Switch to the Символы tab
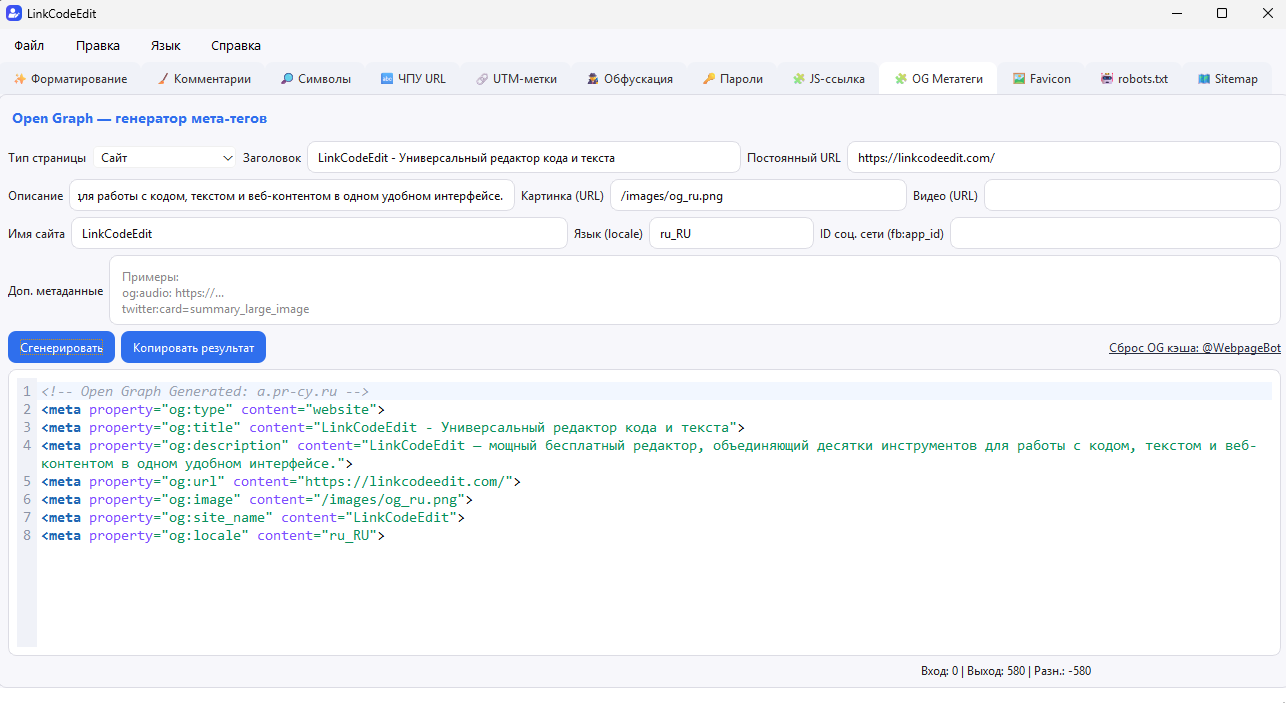 [316, 79]
